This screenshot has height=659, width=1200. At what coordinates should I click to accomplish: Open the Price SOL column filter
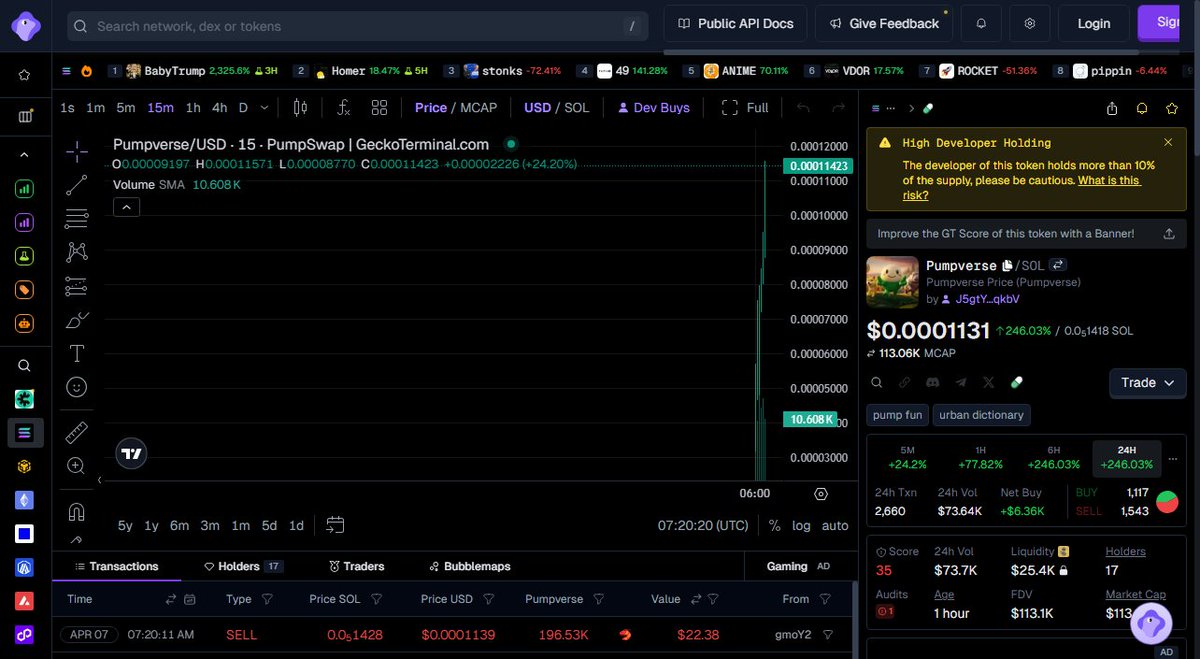377,599
